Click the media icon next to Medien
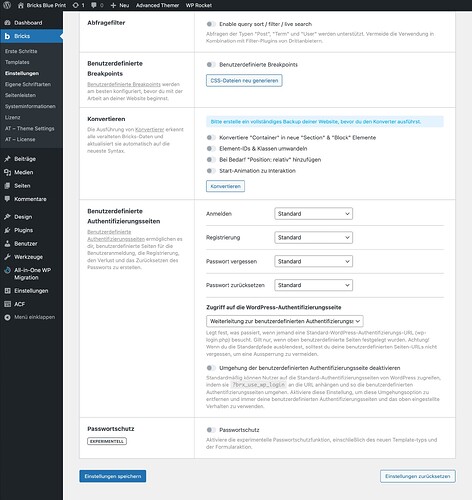Viewport: 472px width, 500px height. pyautogui.click(x=7, y=172)
